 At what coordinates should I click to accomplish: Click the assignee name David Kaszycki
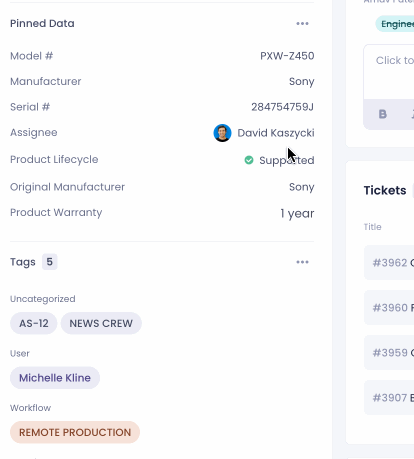click(x=276, y=133)
